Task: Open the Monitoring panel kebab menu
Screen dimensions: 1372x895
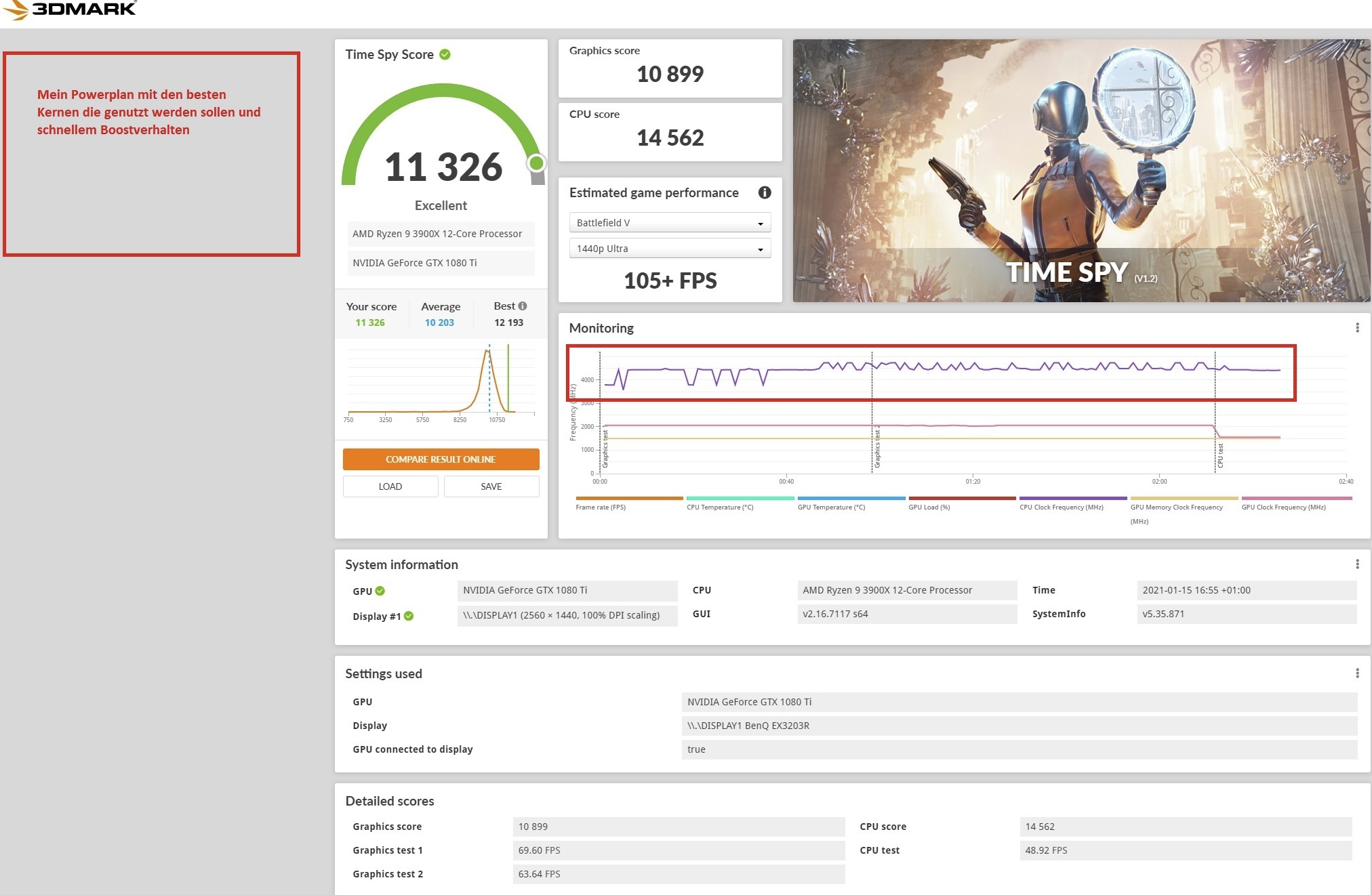Action: 1358,327
